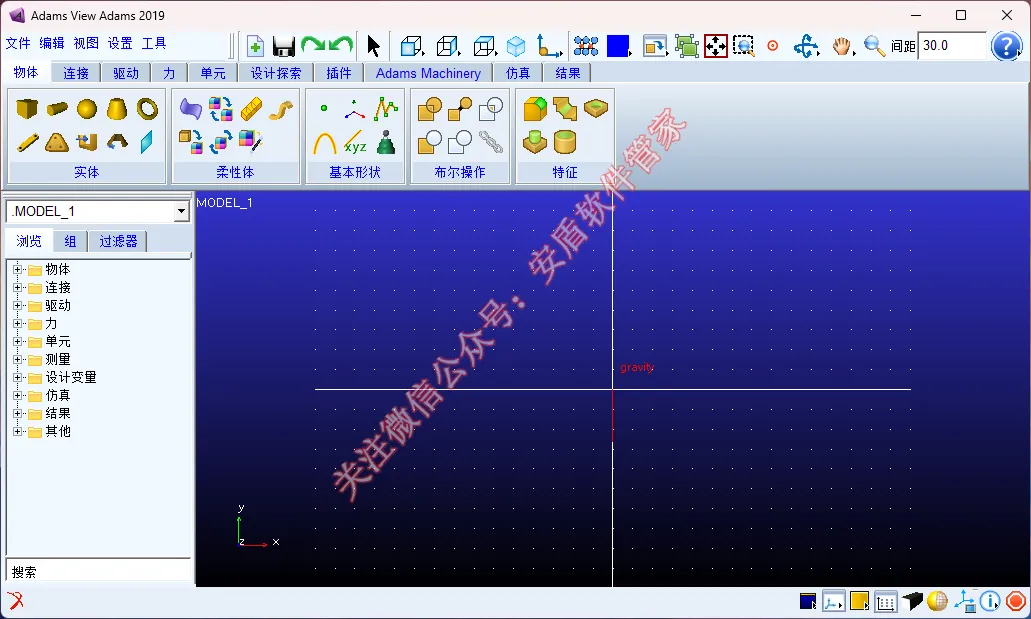The image size is (1031, 619).
Task: Open help with the question mark
Action: (1006, 46)
